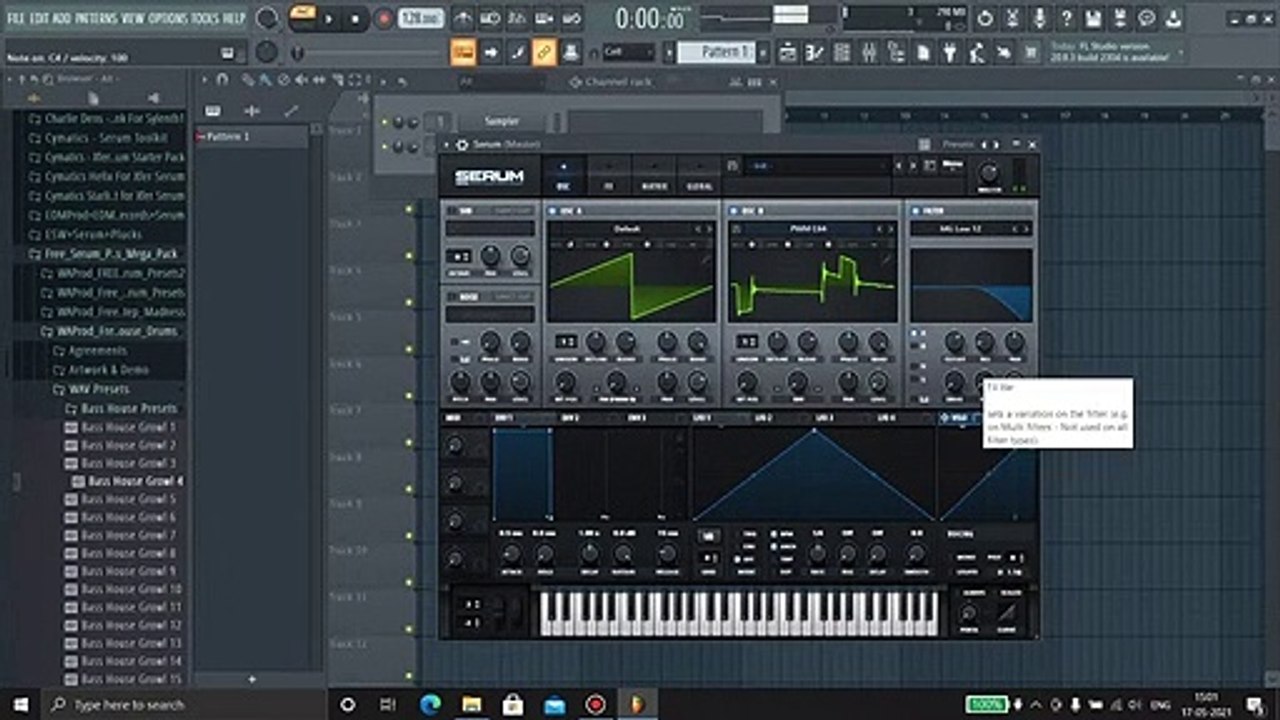Viewport: 1280px width, 720px height.
Task: Click the Serum MASTER volume knob
Action: (x=988, y=172)
